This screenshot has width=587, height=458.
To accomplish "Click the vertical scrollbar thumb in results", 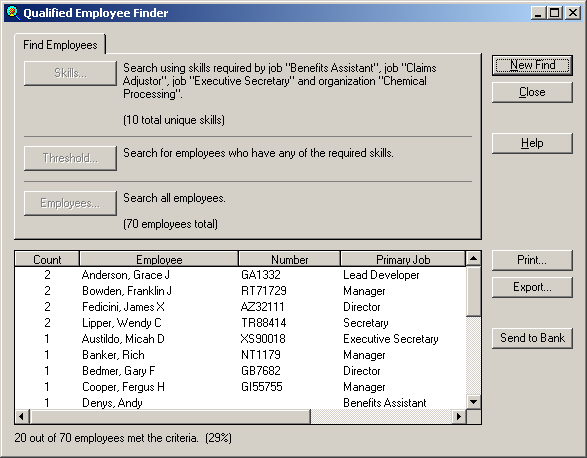I will pos(474,291).
